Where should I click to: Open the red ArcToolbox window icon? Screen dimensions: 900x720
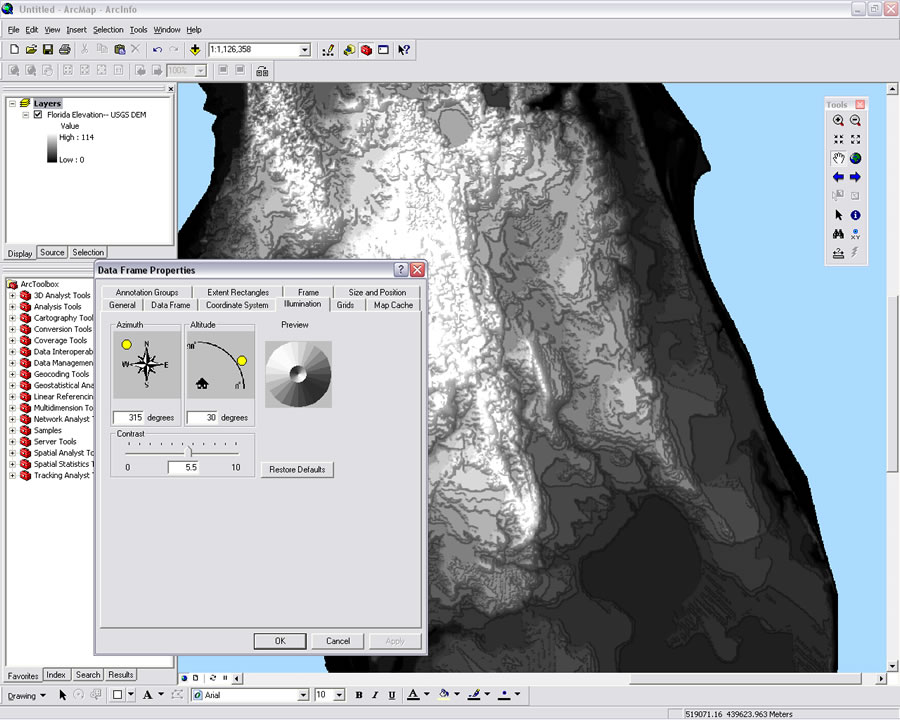(366, 50)
